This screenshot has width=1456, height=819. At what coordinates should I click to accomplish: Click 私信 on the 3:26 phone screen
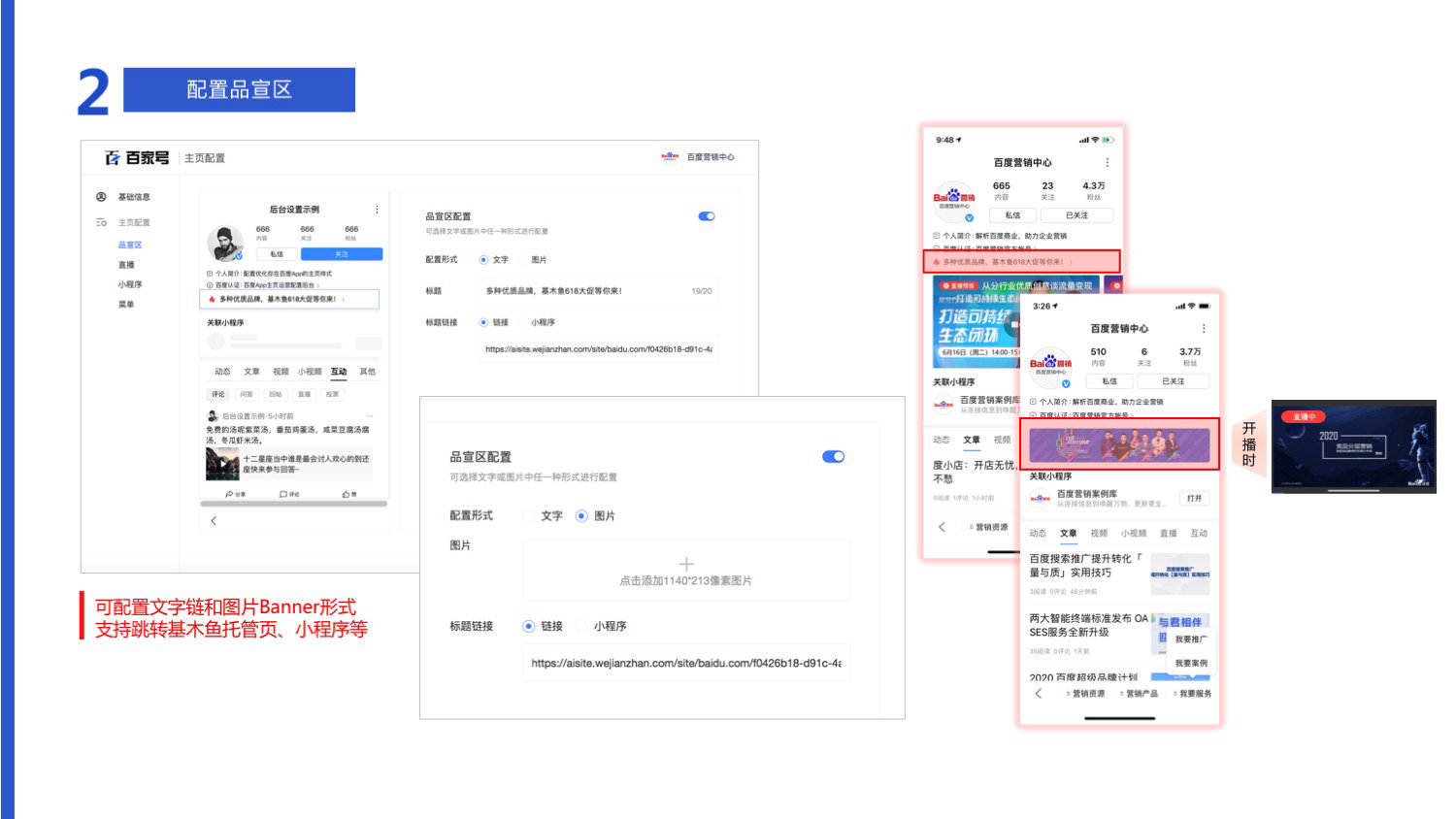coord(1109,381)
